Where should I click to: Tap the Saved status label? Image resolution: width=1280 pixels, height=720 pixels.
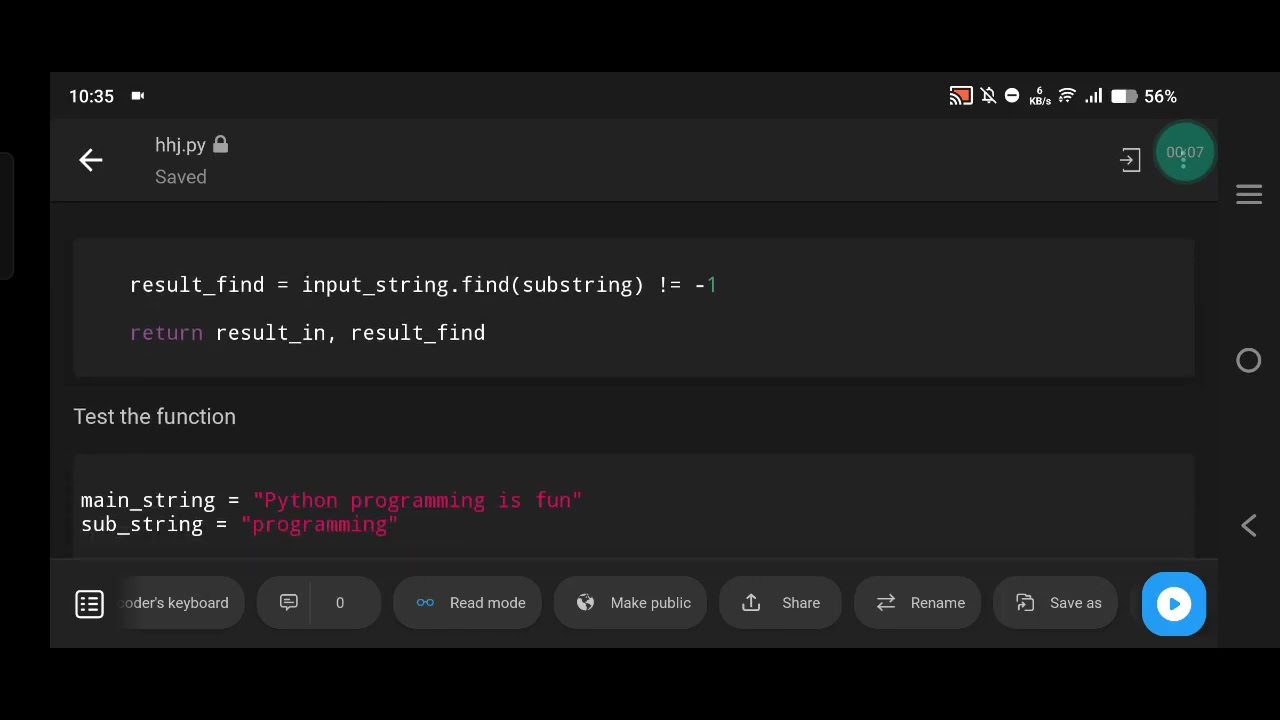tap(181, 177)
